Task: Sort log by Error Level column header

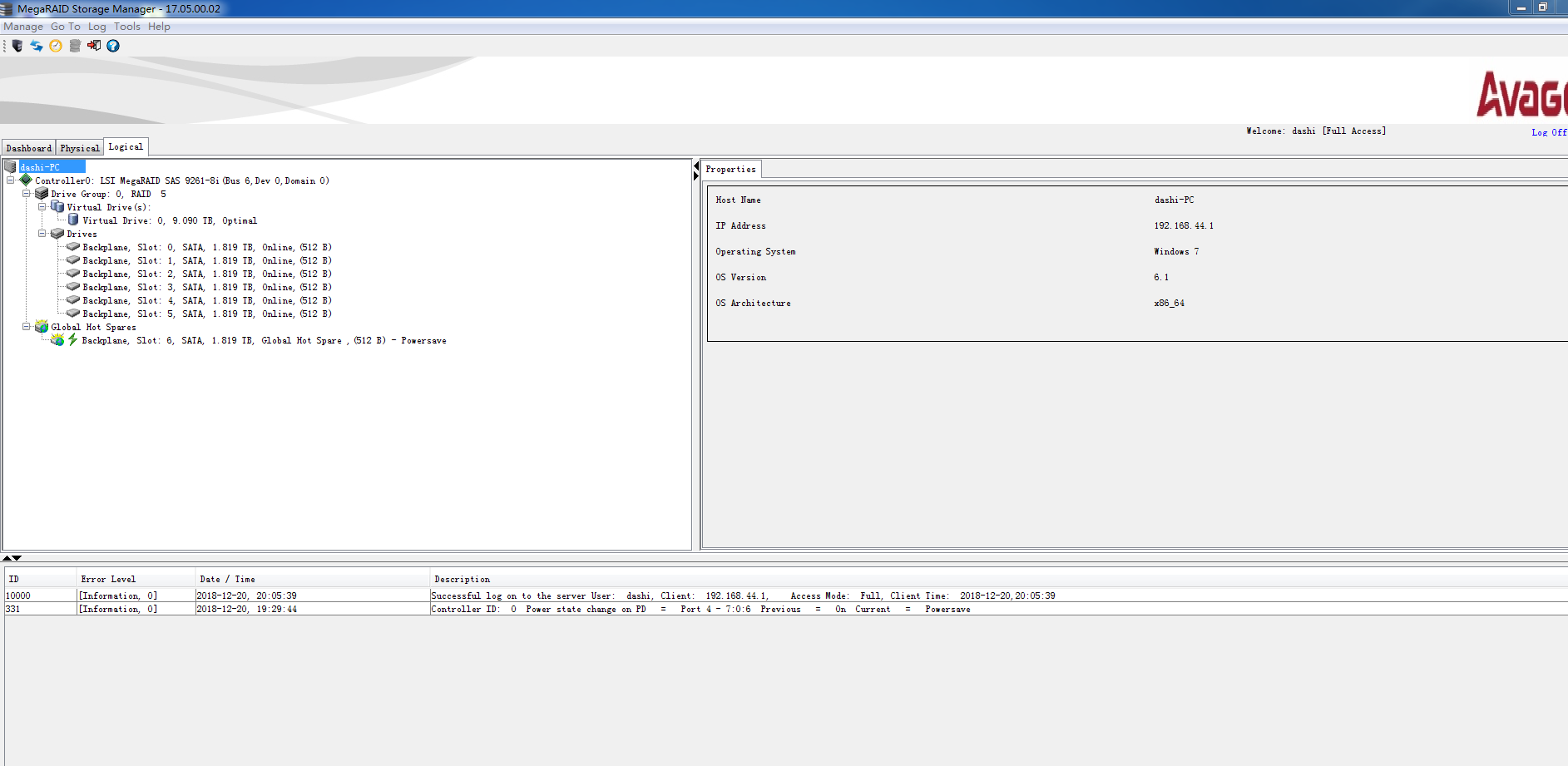Action: click(136, 579)
